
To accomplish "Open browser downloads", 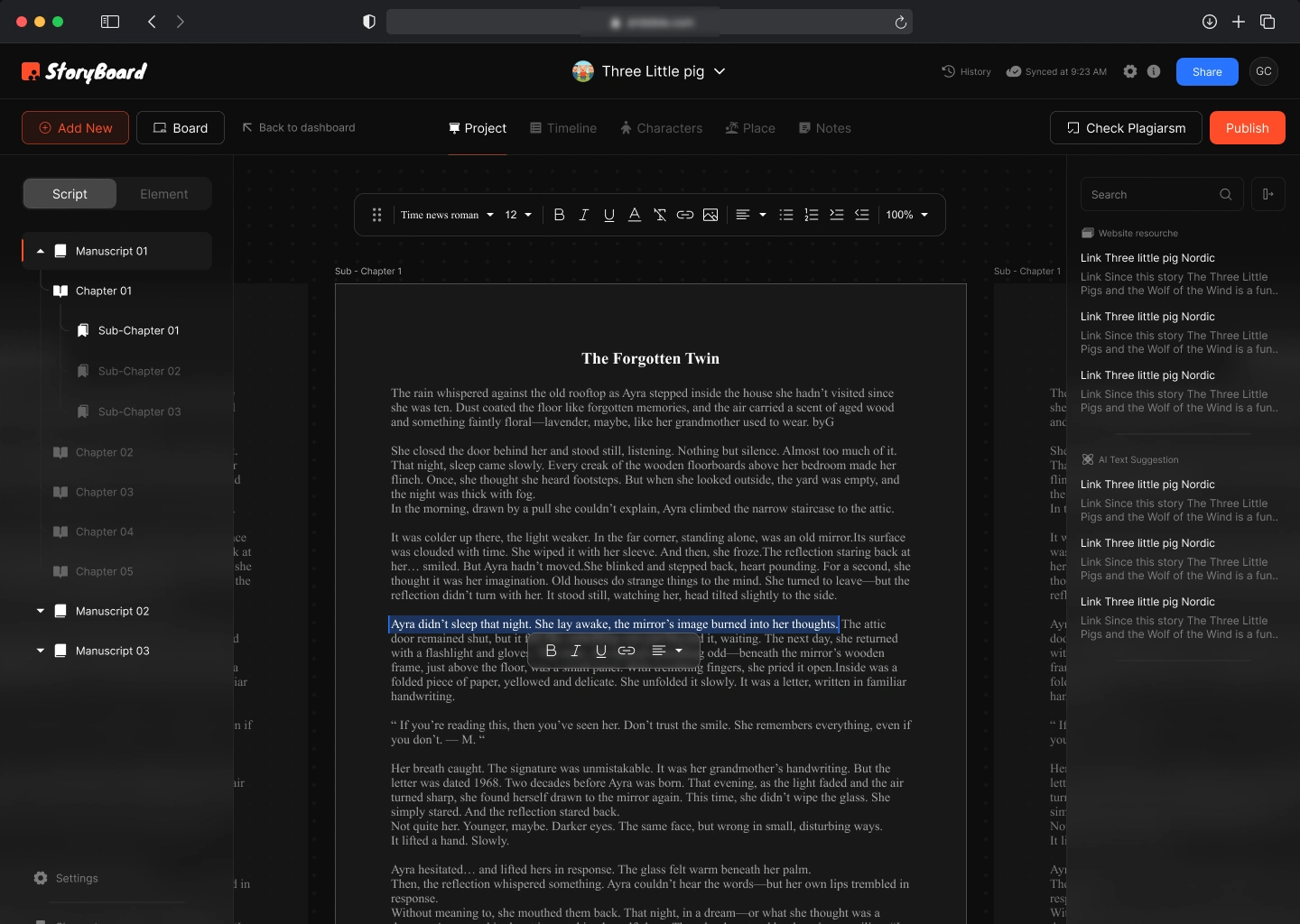I will point(1210,22).
